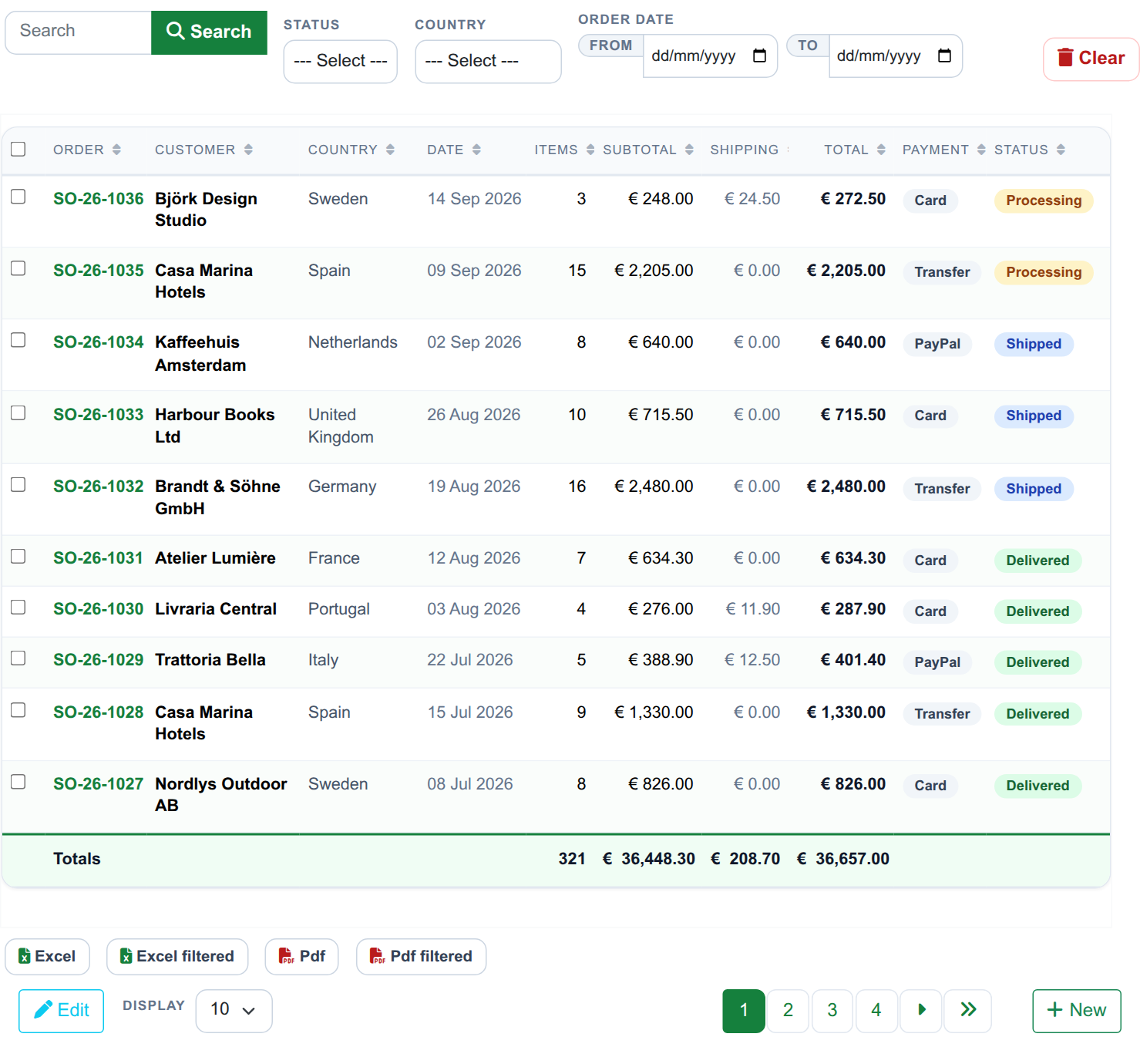Download the Pdf filtered export
The height and width of the screenshot is (1064, 1140).
pyautogui.click(x=421, y=957)
